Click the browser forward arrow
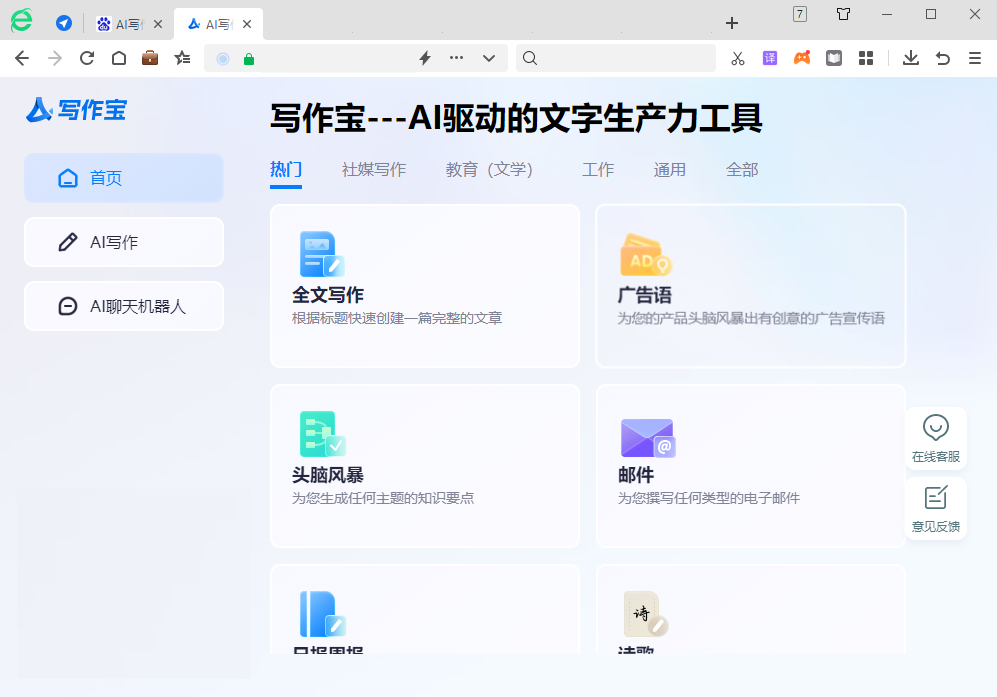This screenshot has width=997, height=697. (55, 59)
